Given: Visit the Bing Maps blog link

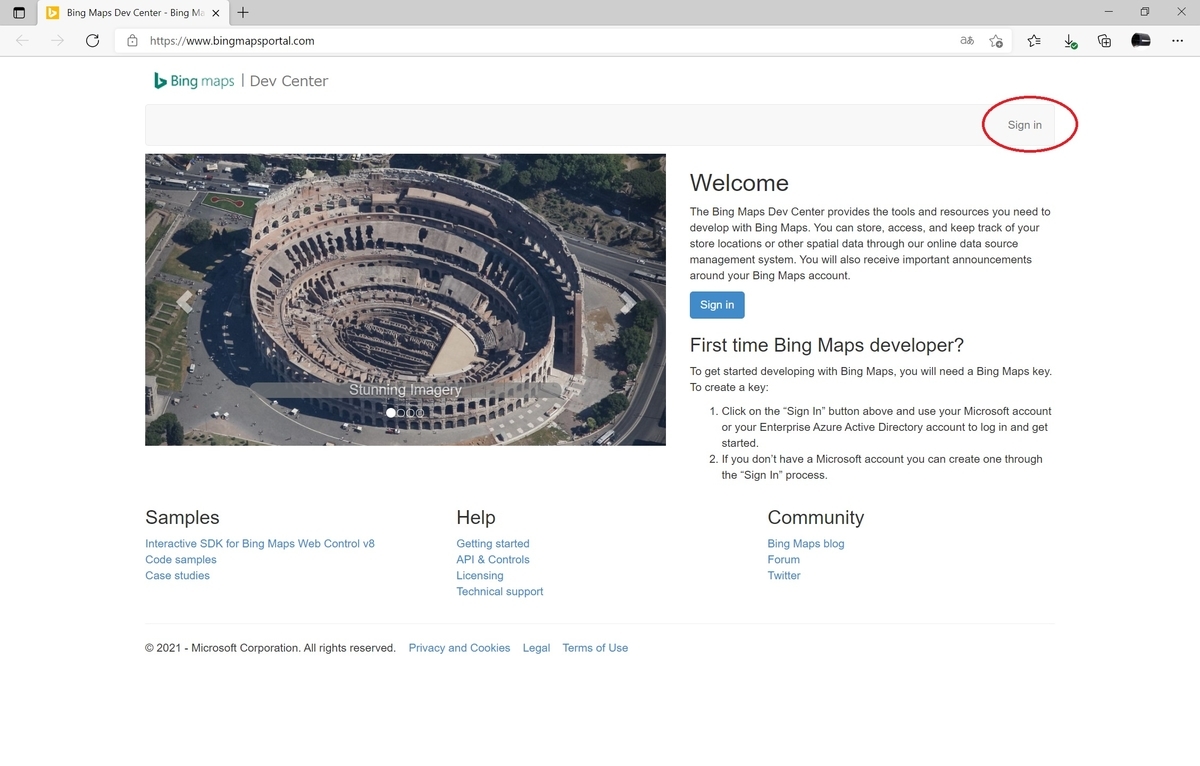Looking at the screenshot, I should 806,544.
